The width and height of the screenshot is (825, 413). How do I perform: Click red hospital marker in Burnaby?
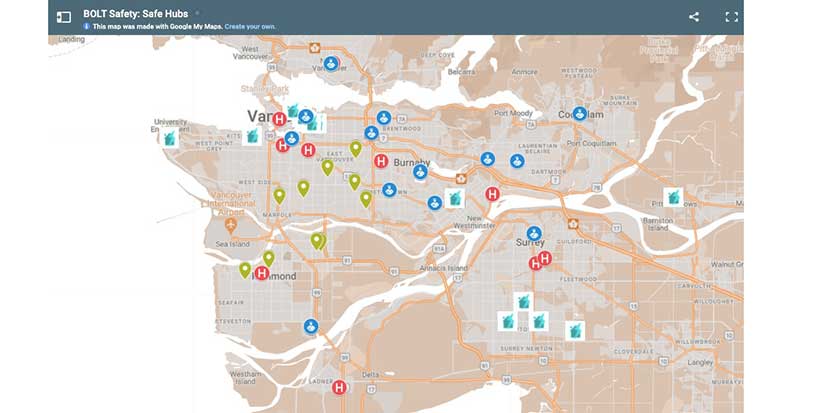point(380,160)
